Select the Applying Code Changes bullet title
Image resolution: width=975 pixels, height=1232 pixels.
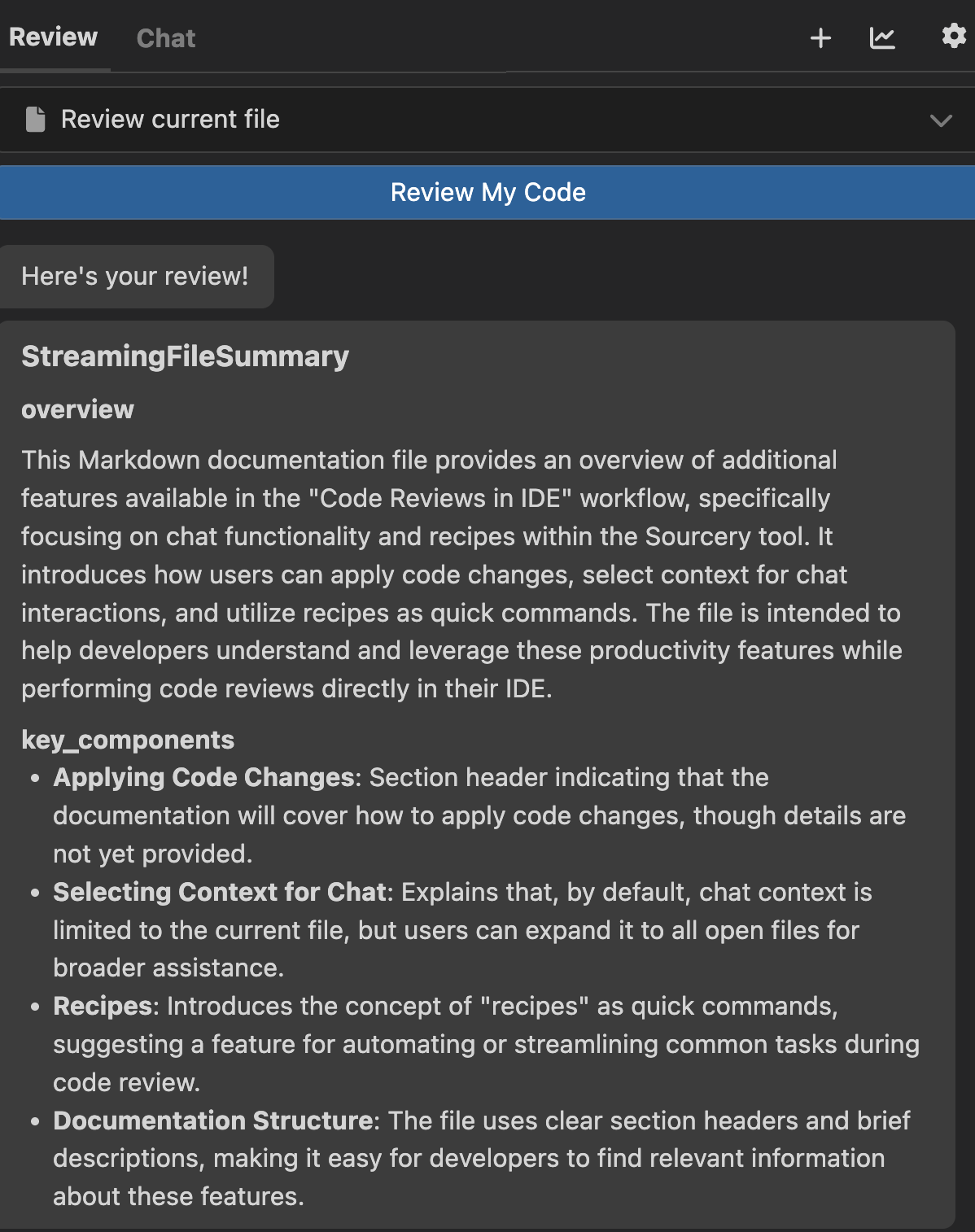tap(203, 778)
